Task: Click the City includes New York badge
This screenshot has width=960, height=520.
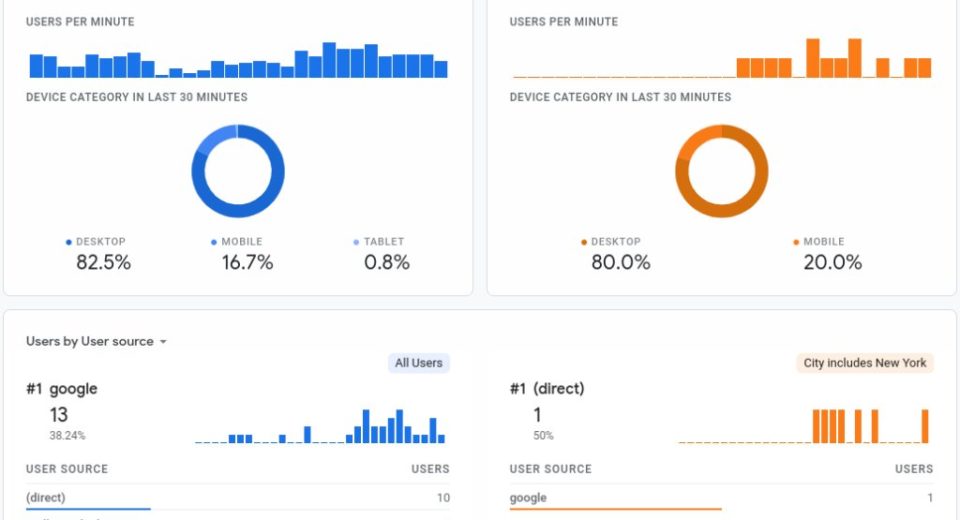Action: pyautogui.click(x=864, y=363)
